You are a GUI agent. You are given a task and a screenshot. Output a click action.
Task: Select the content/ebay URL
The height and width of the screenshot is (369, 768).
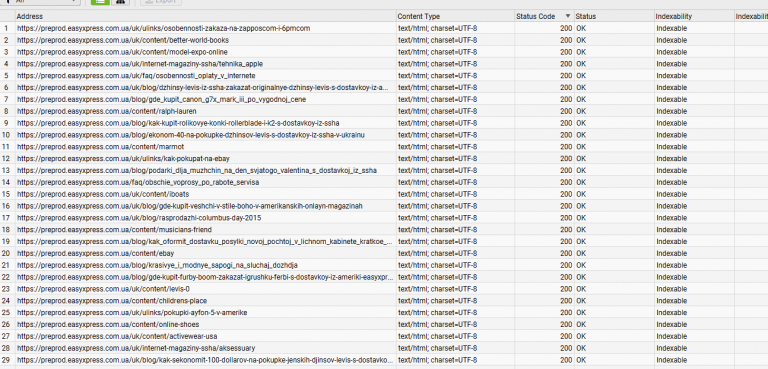(96, 253)
